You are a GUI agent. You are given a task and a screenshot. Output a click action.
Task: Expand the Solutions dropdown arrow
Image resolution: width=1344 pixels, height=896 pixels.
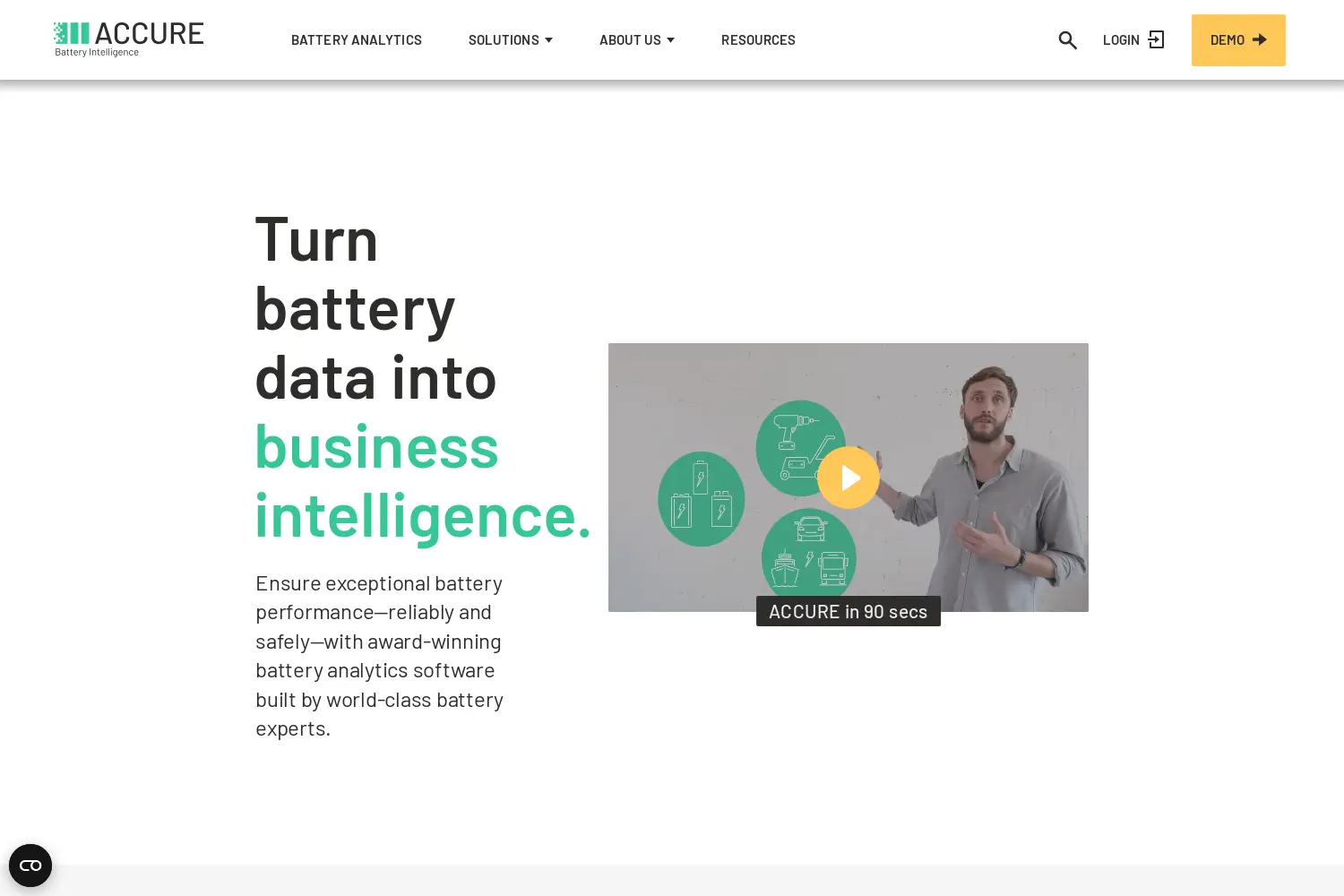pos(548,40)
